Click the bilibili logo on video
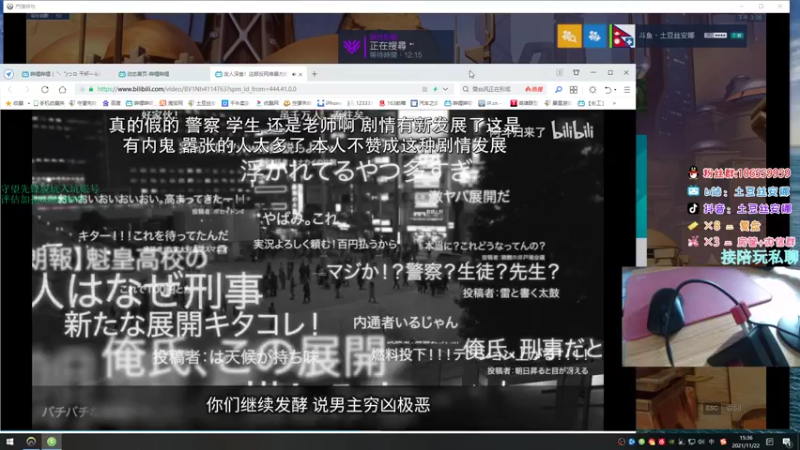 (572, 131)
